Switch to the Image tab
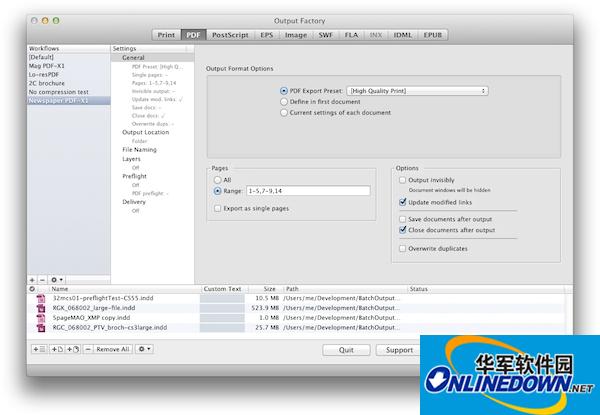 [x=296, y=35]
